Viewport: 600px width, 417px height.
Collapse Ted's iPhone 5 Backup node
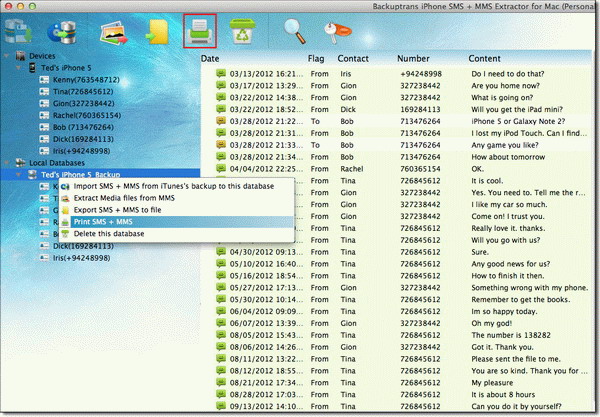click(19, 175)
